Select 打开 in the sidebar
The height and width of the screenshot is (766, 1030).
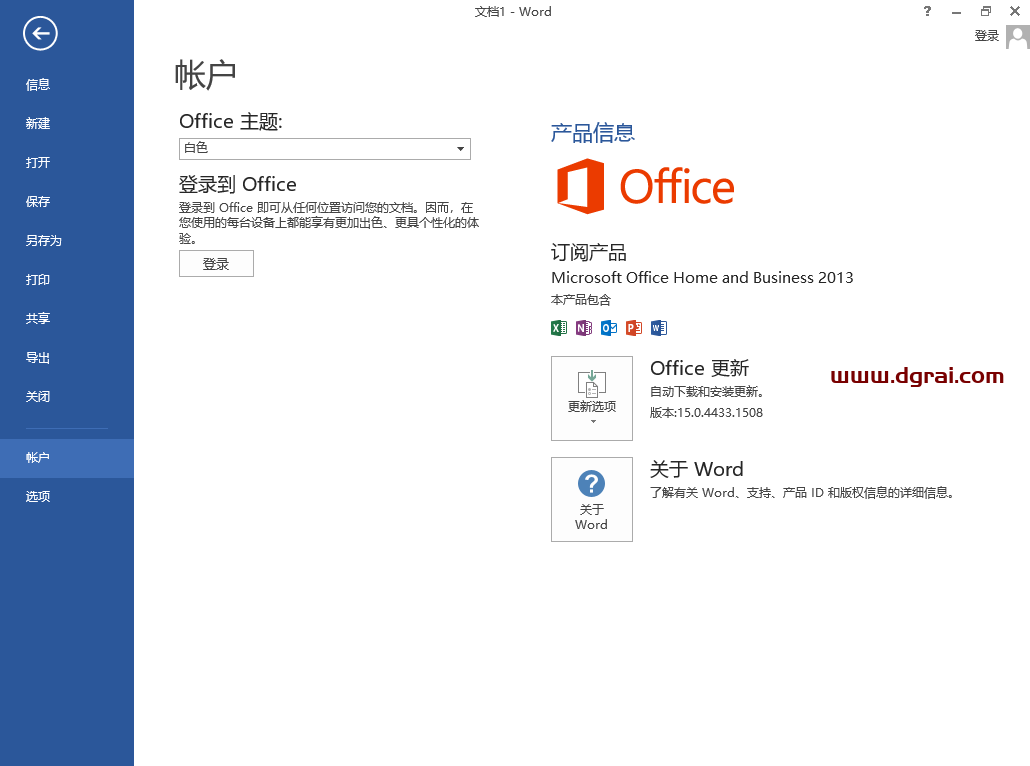67,162
